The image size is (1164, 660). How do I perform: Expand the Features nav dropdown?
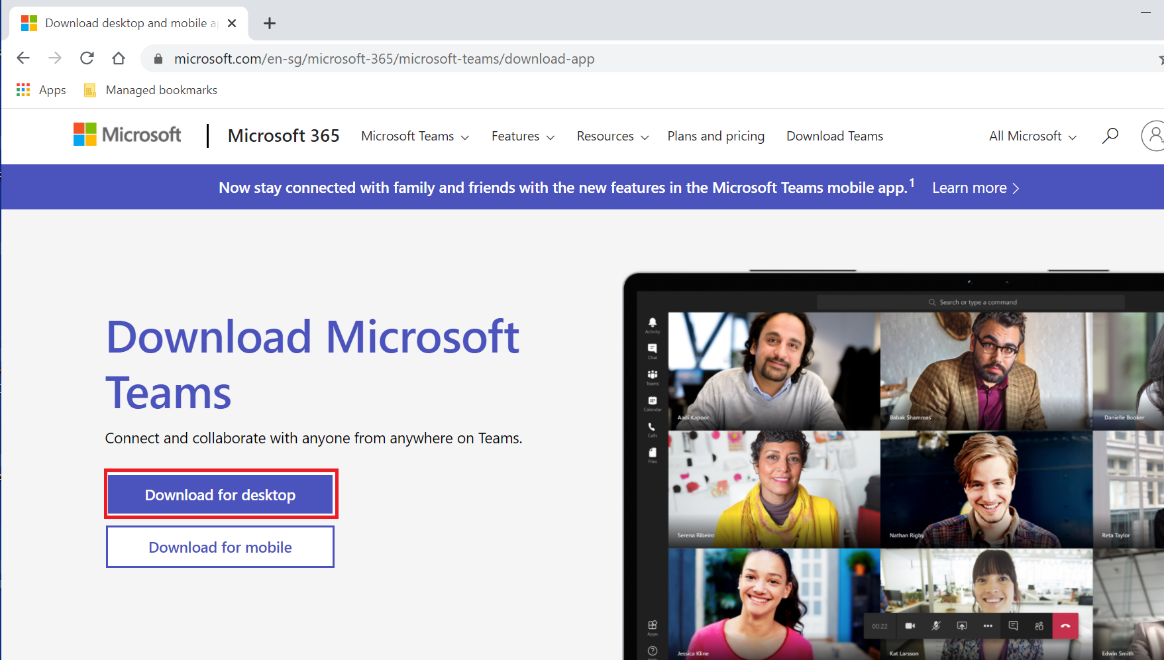(523, 137)
